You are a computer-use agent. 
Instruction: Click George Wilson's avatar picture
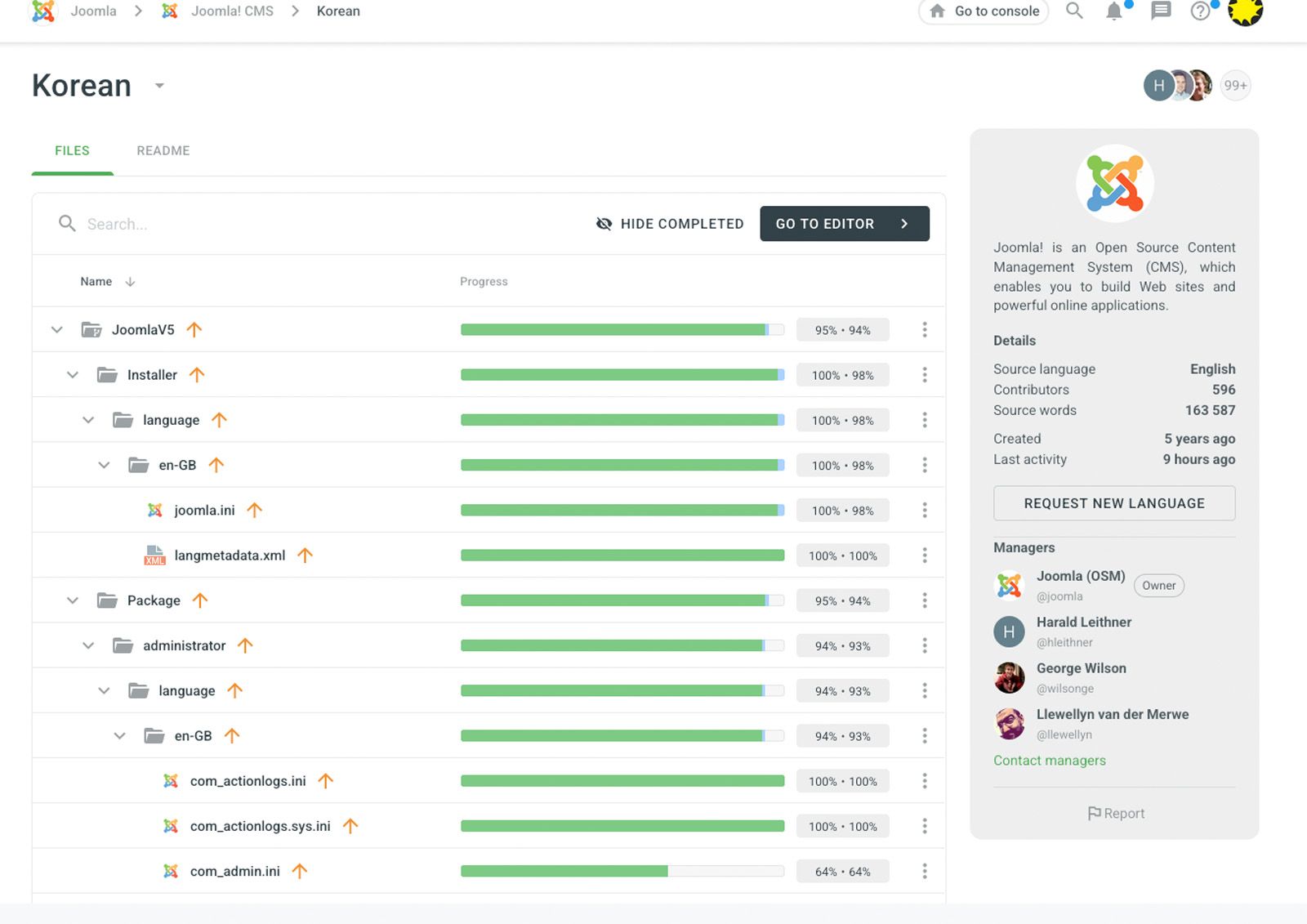coord(1009,677)
